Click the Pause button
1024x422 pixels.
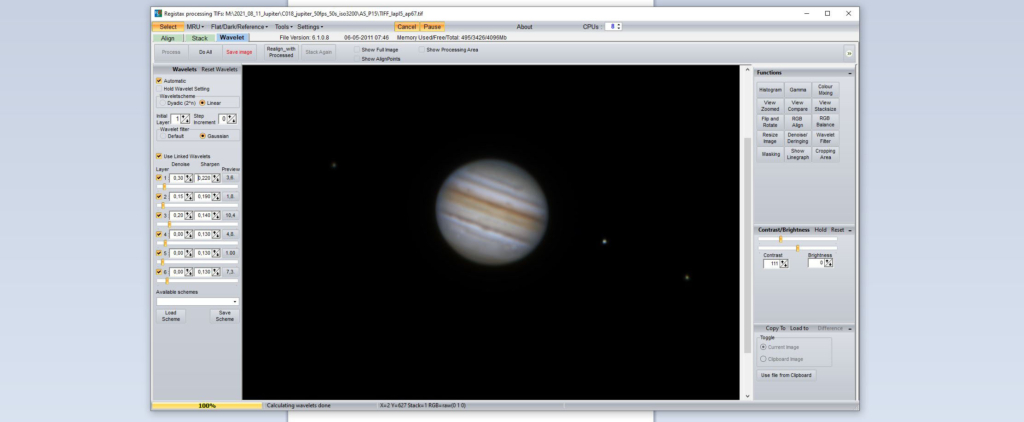tap(432, 27)
